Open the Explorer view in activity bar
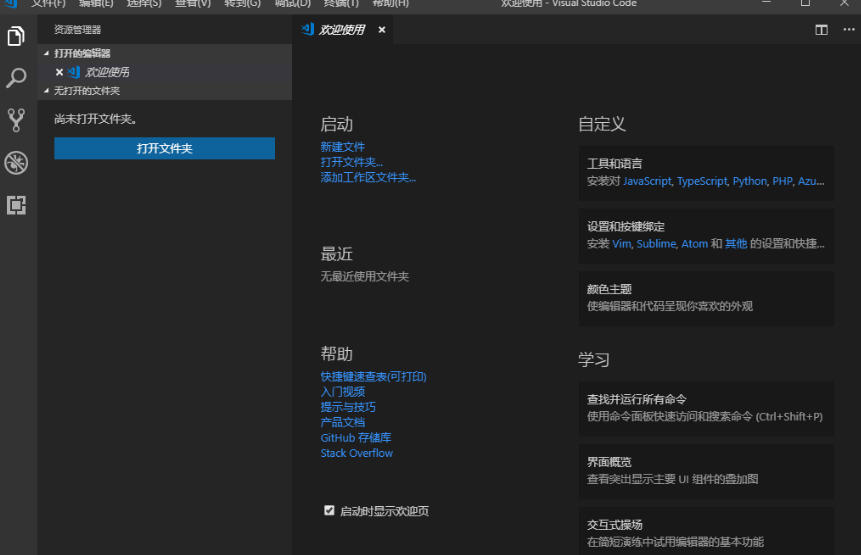 click(x=16, y=37)
